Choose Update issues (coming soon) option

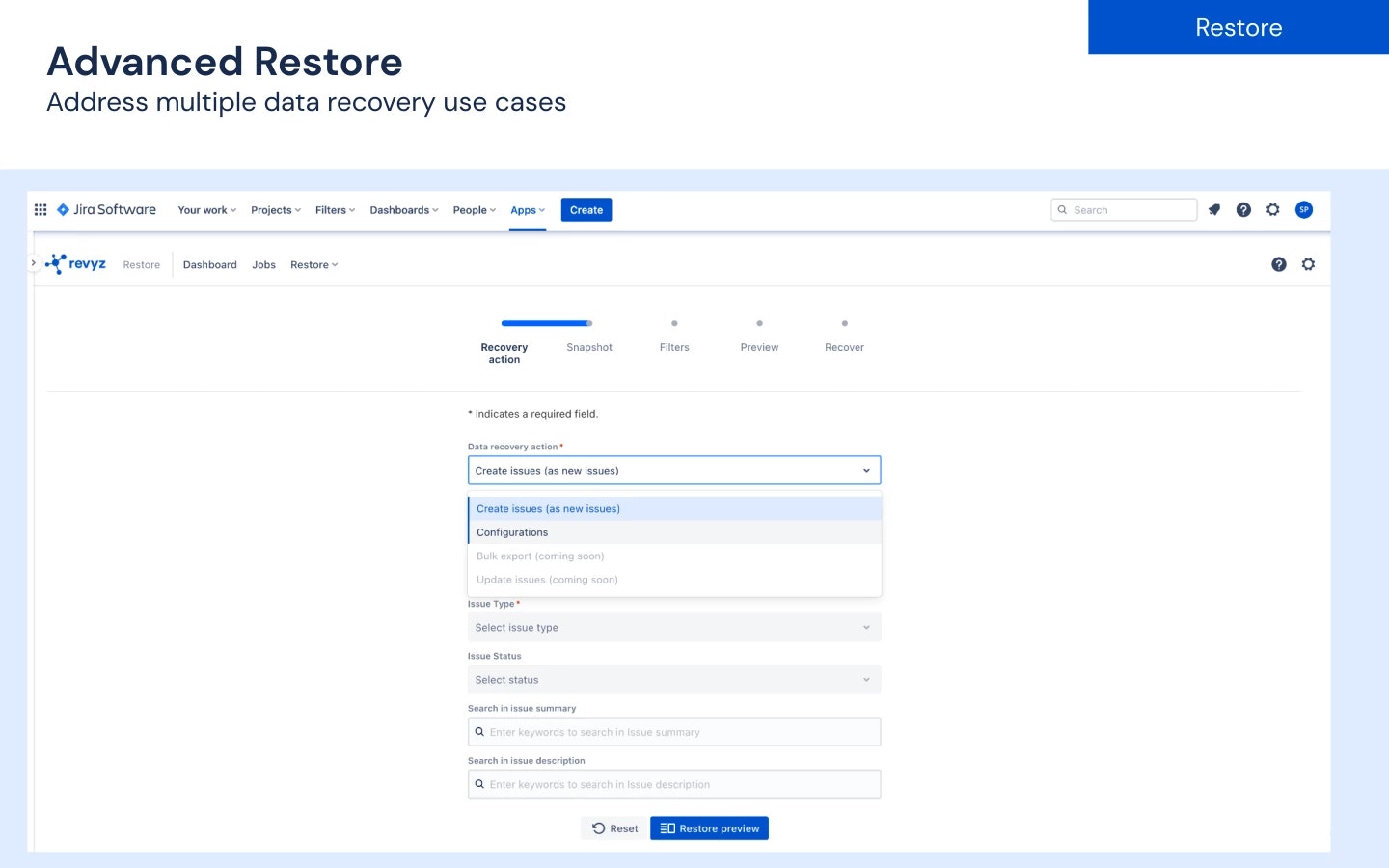[674, 580]
